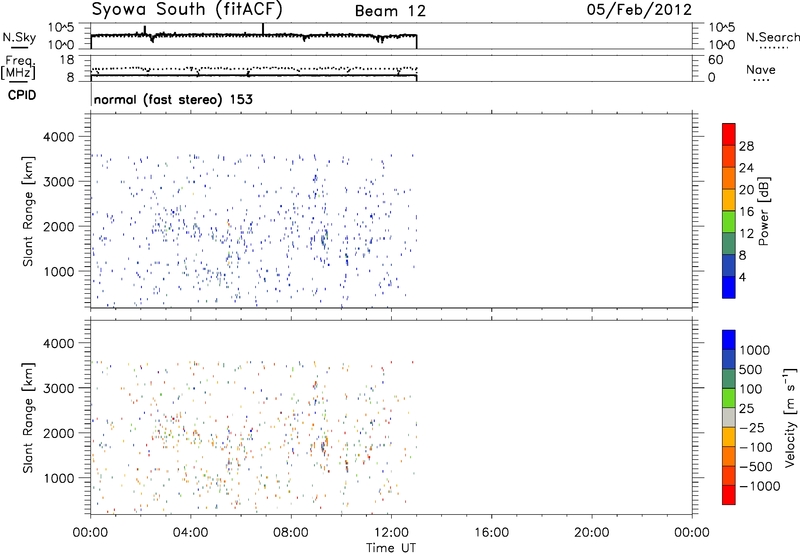The width and height of the screenshot is (800, 554).
Task: Click the 24 label on the Power colorbar
Action: (x=746, y=168)
